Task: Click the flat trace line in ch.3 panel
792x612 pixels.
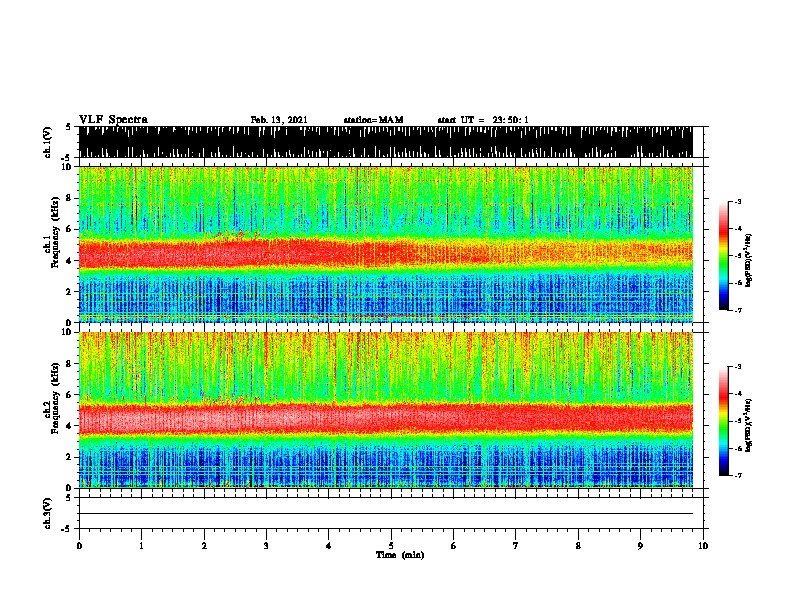Action: [x=385, y=514]
